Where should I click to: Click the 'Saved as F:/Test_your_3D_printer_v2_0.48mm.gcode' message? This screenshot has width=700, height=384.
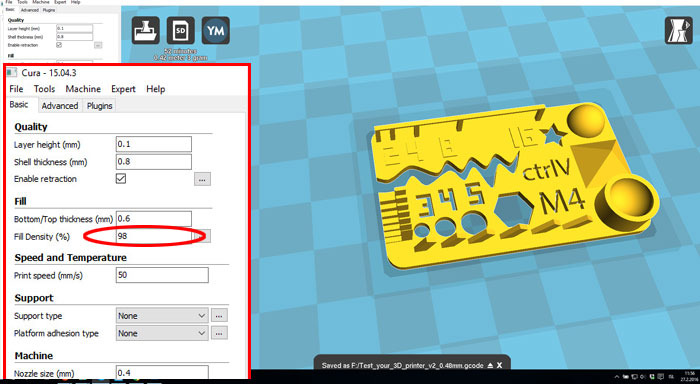[402, 365]
